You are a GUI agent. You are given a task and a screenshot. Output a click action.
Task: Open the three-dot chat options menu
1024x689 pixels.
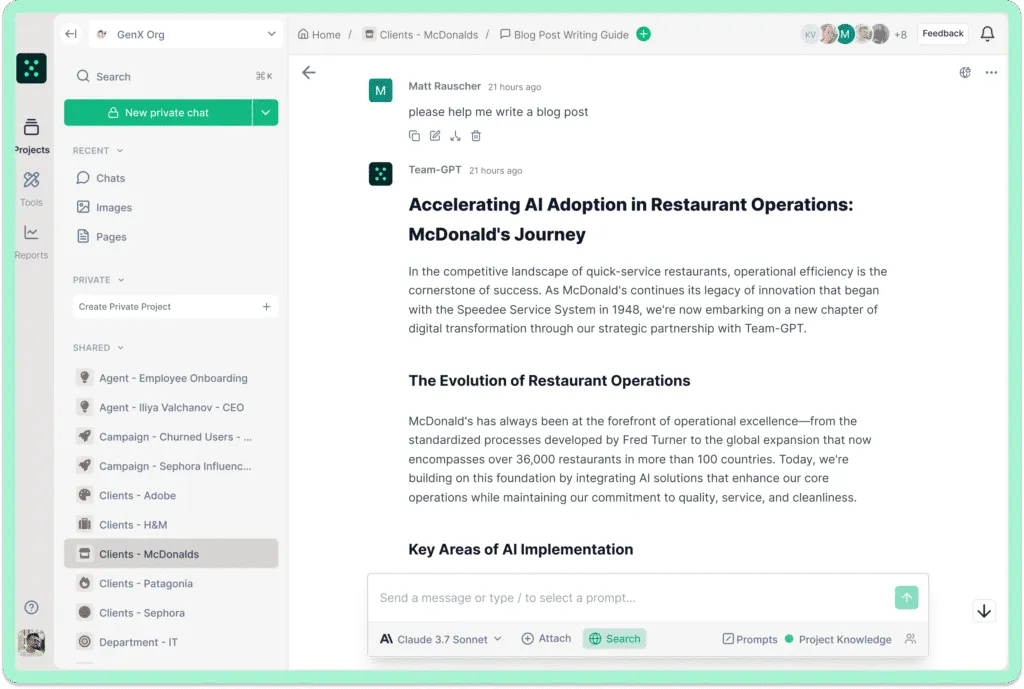991,72
